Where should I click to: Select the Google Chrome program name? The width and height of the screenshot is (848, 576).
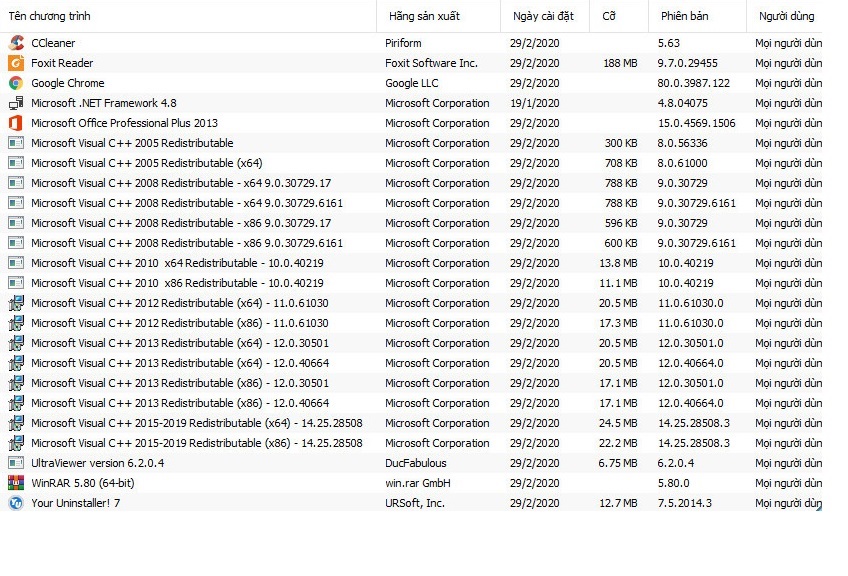[68, 83]
